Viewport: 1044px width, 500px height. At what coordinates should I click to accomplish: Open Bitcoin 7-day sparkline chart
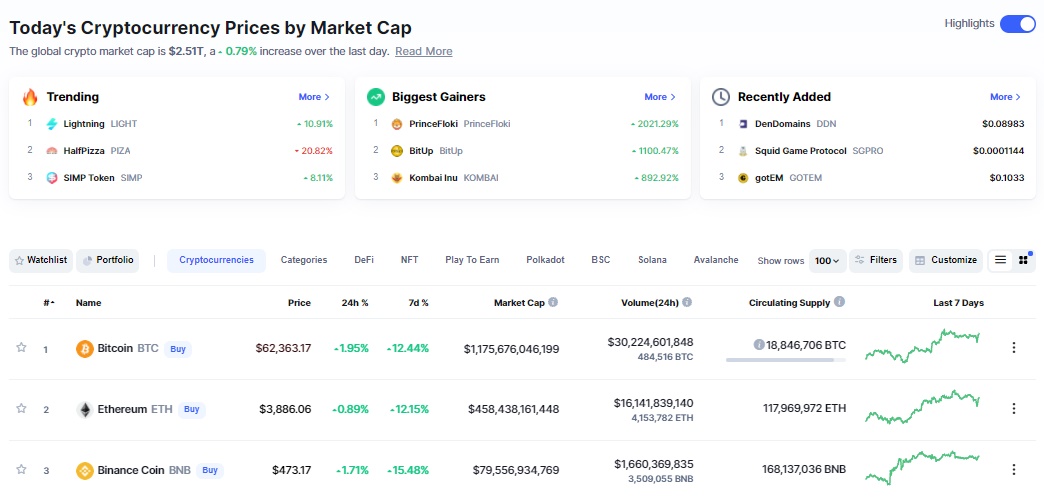click(922, 346)
